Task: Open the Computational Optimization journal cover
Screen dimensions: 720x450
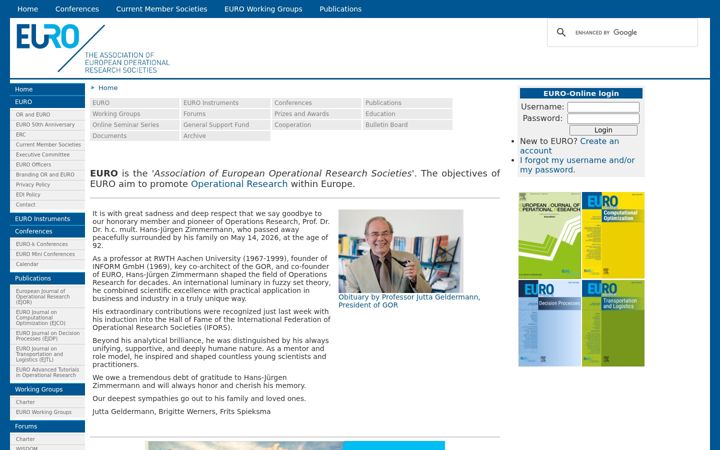Action: (613, 235)
